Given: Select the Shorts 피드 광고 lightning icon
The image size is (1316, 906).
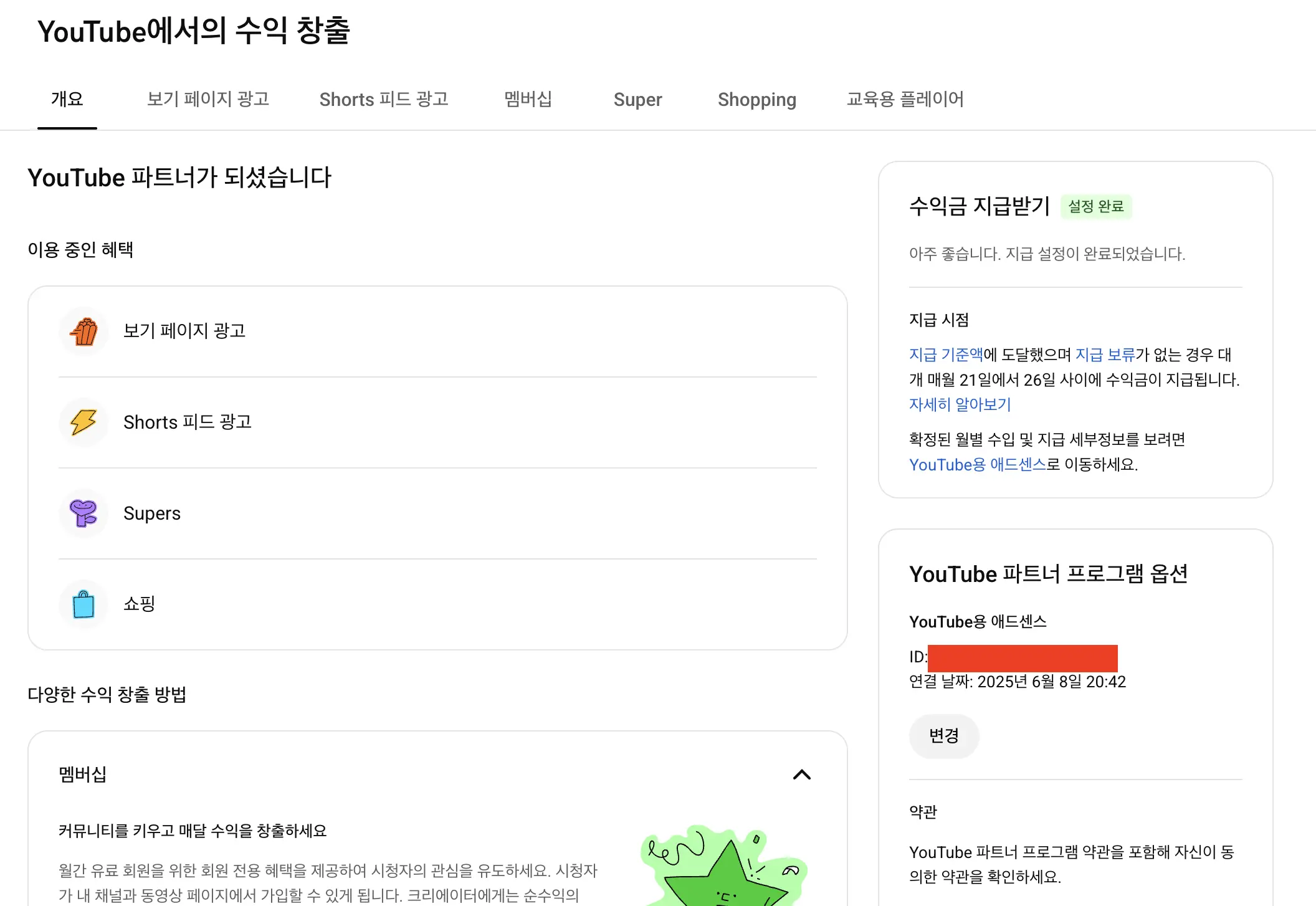Looking at the screenshot, I should click(84, 422).
